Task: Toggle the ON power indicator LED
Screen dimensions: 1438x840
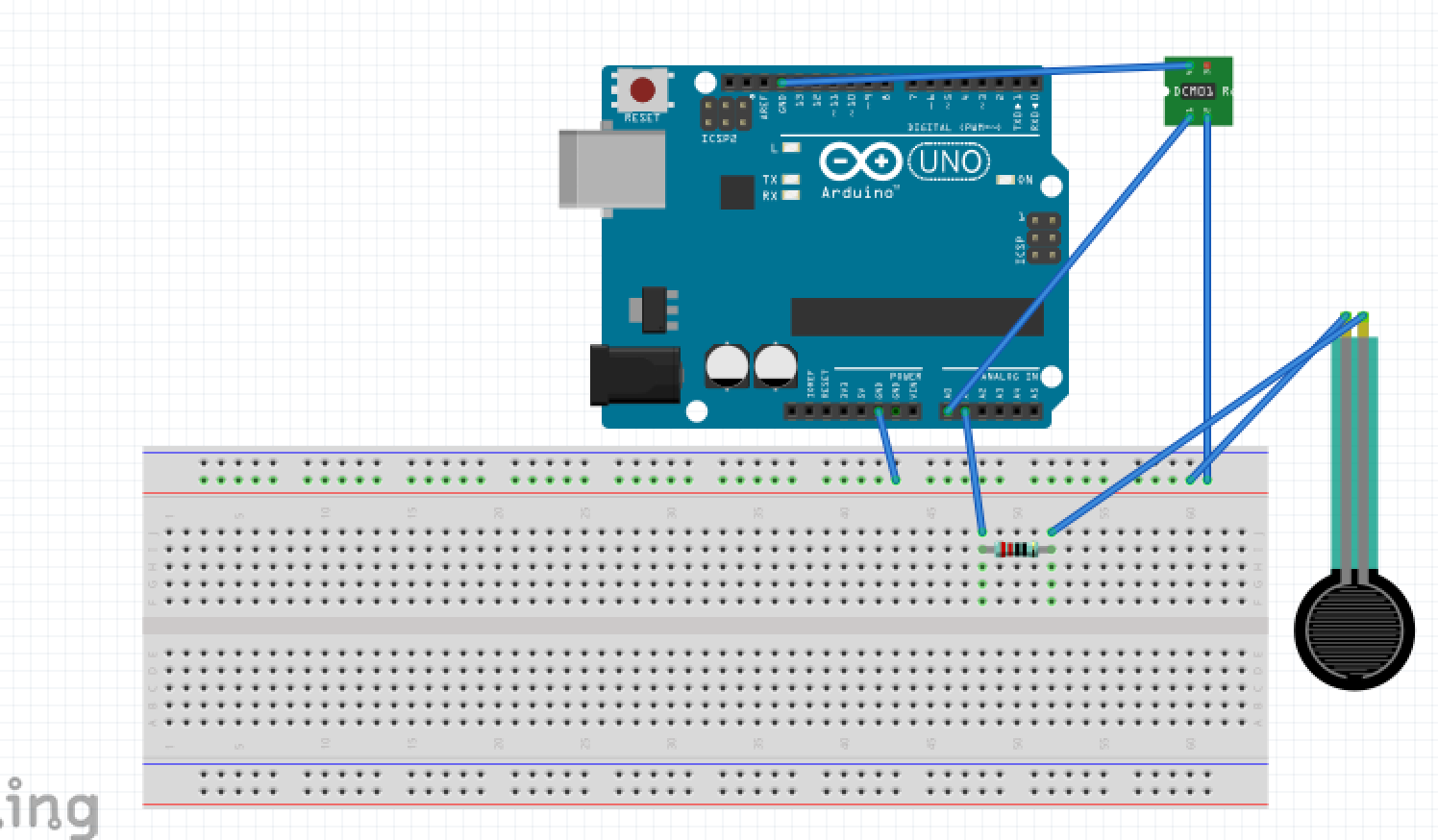Action: (x=1007, y=178)
